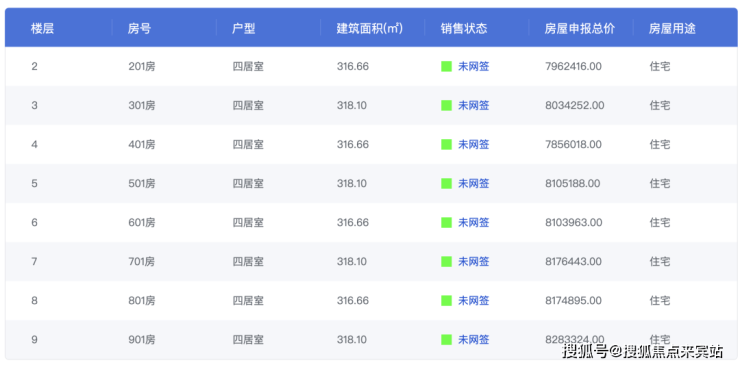Click room number 601房 cell
Viewport: 740px width, 367px height.
(142, 222)
